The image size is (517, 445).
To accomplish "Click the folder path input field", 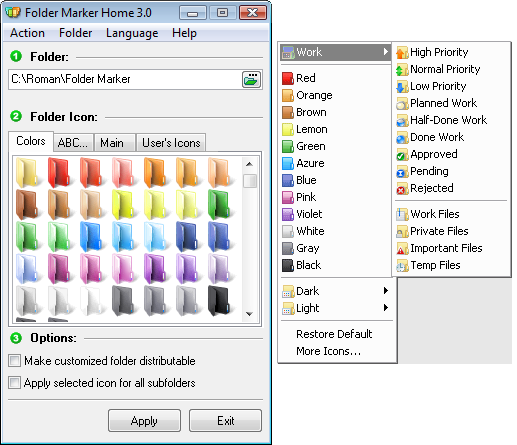I will pyautogui.click(x=125, y=79).
